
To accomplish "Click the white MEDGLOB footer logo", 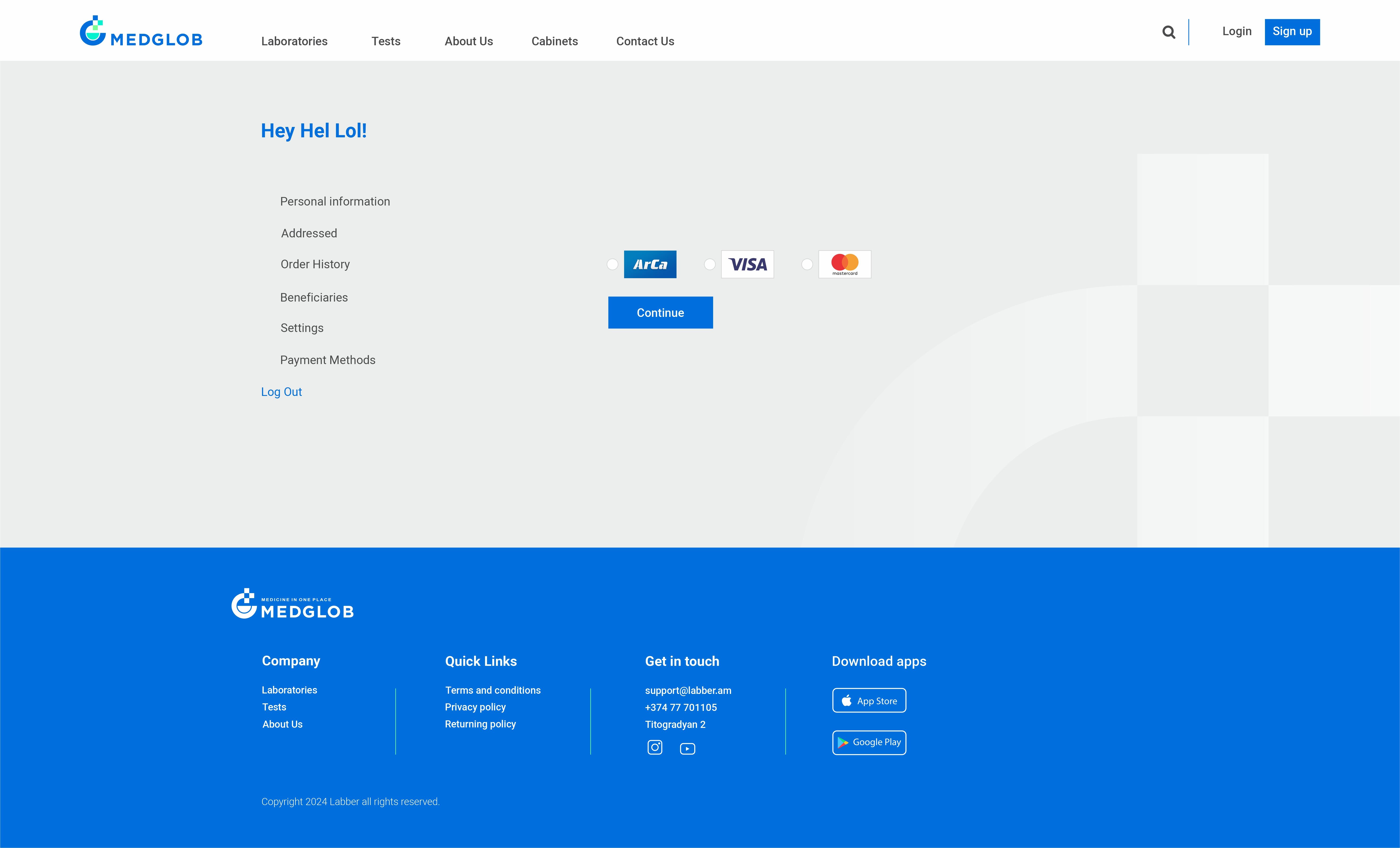I will [x=293, y=604].
